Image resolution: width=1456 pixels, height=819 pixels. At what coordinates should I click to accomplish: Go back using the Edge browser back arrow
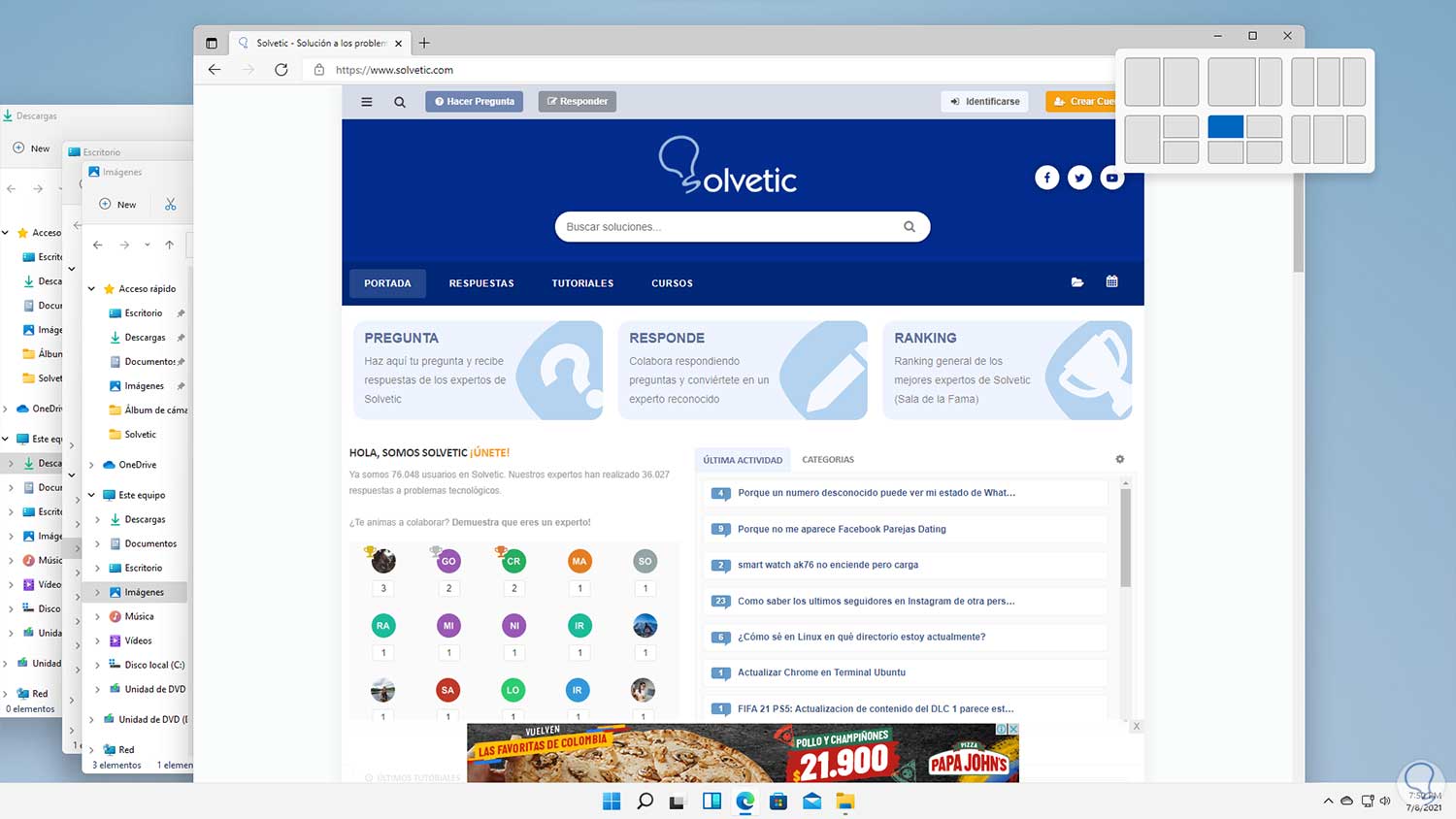(x=215, y=70)
